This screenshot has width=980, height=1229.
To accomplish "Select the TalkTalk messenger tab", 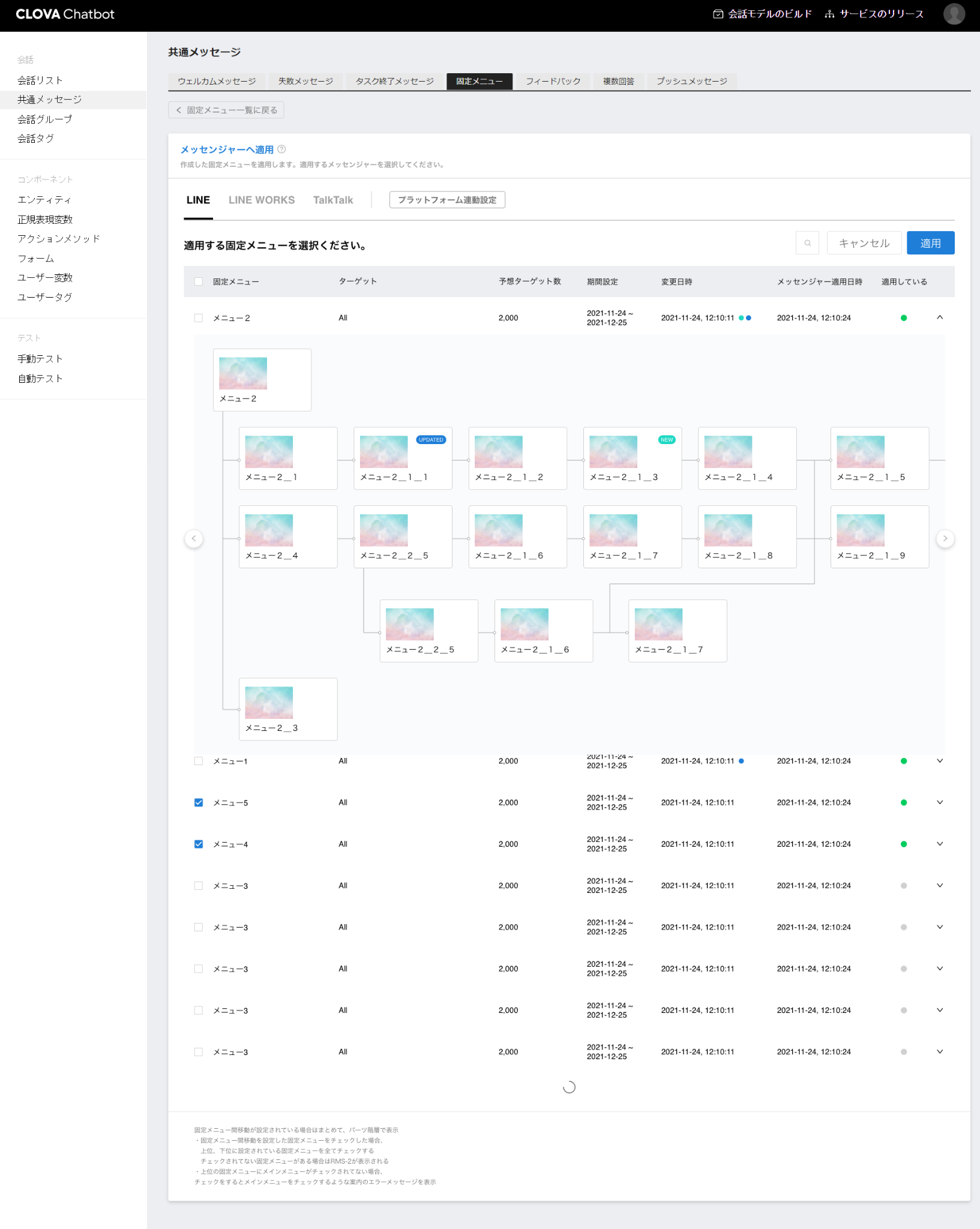I will [x=333, y=200].
